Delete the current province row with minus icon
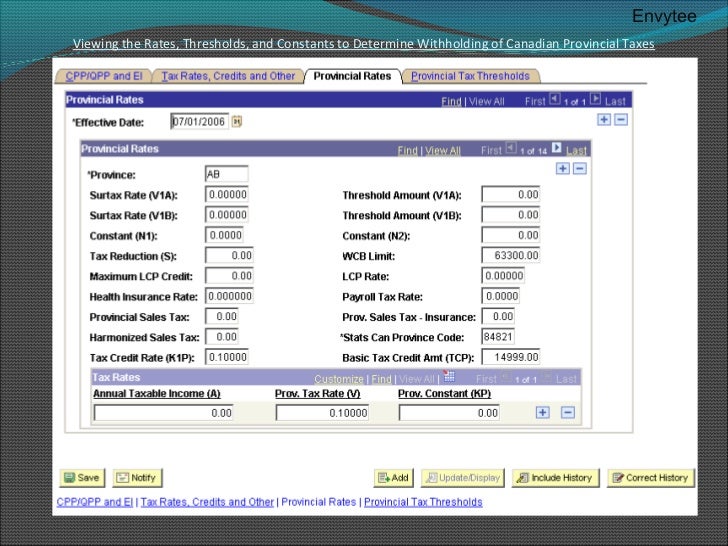The height and width of the screenshot is (546, 728). pyautogui.click(x=579, y=169)
